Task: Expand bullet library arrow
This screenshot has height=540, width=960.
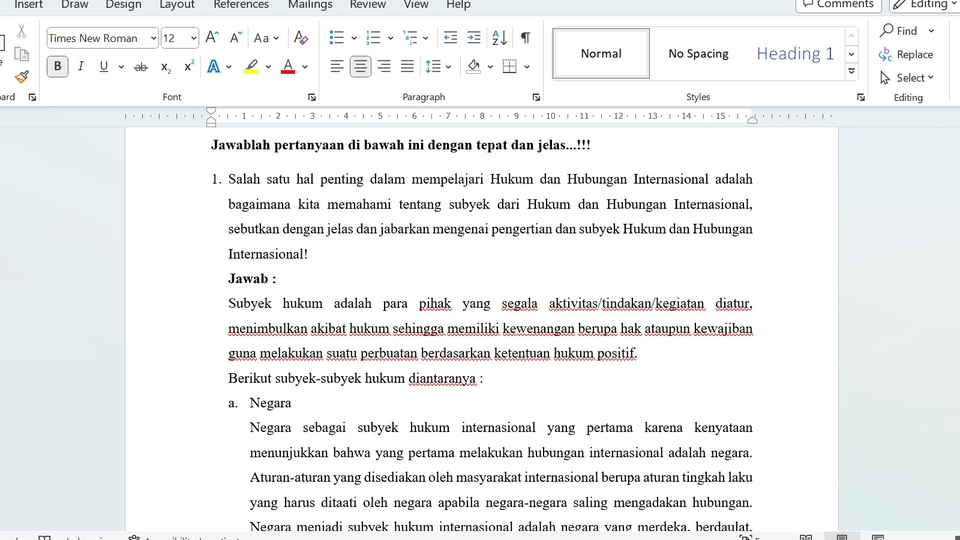Action: pos(354,38)
